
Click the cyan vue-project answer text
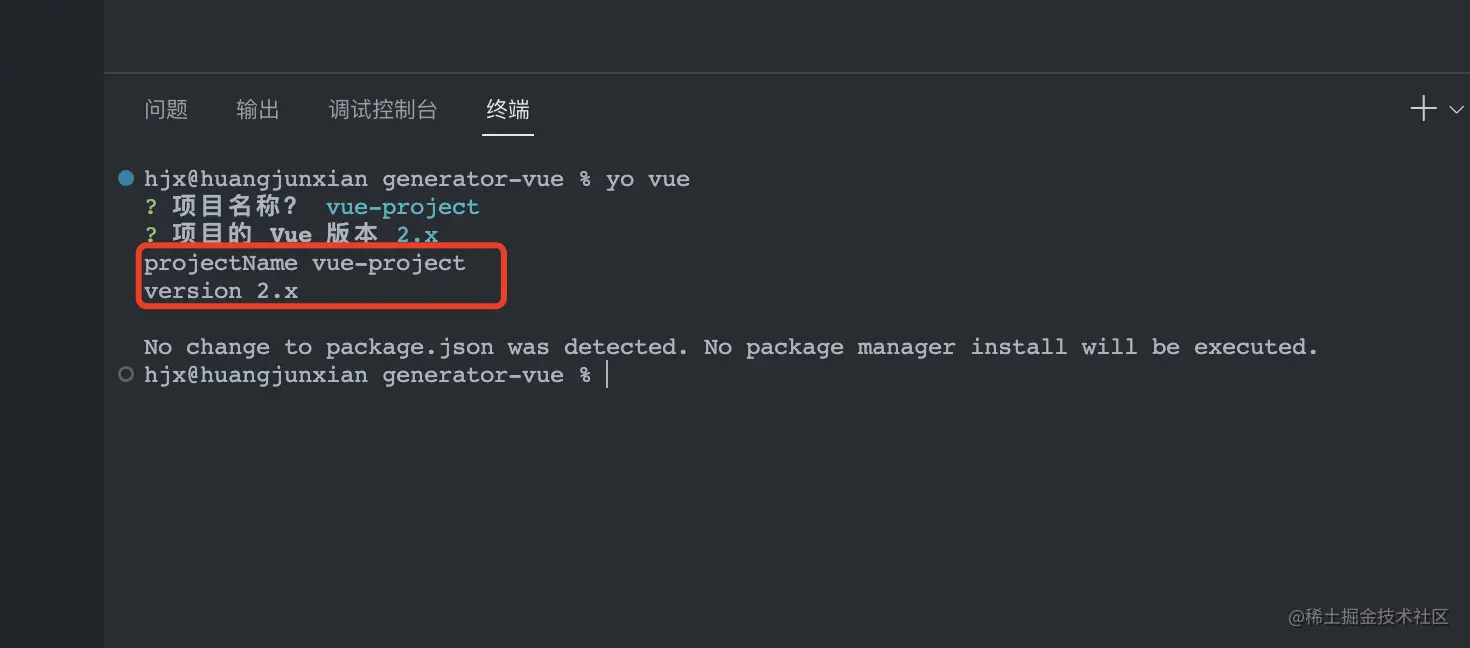point(403,207)
